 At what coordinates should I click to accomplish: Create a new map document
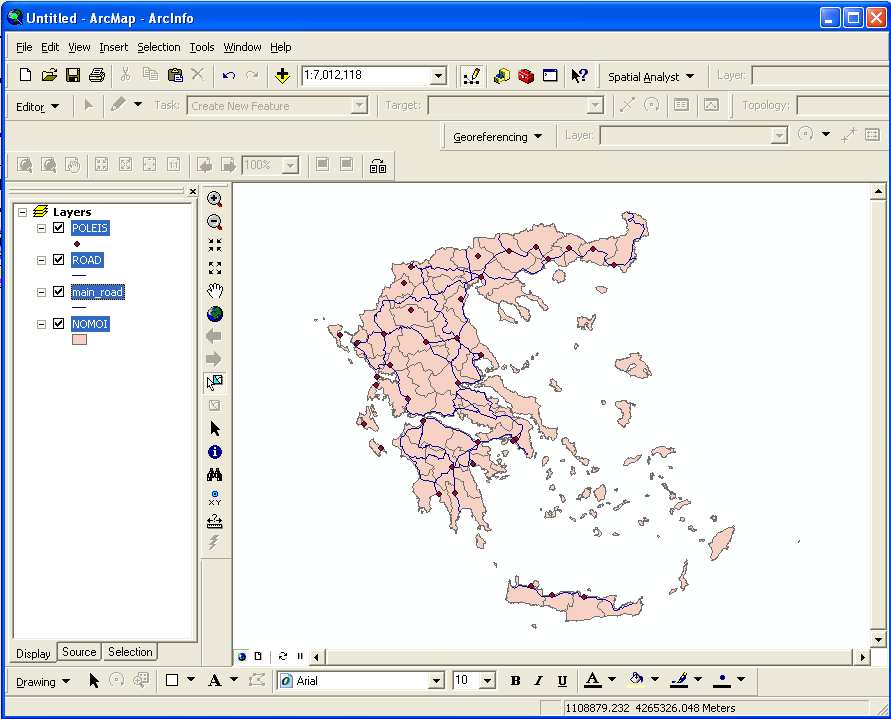[25, 75]
